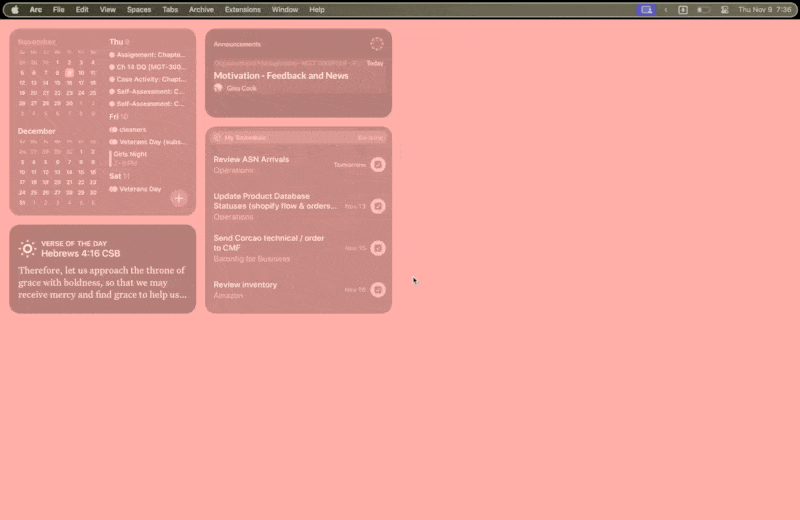The height and width of the screenshot is (520, 800).
Task: Click the loading spinner icon in Announcements widget
Action: (376, 44)
